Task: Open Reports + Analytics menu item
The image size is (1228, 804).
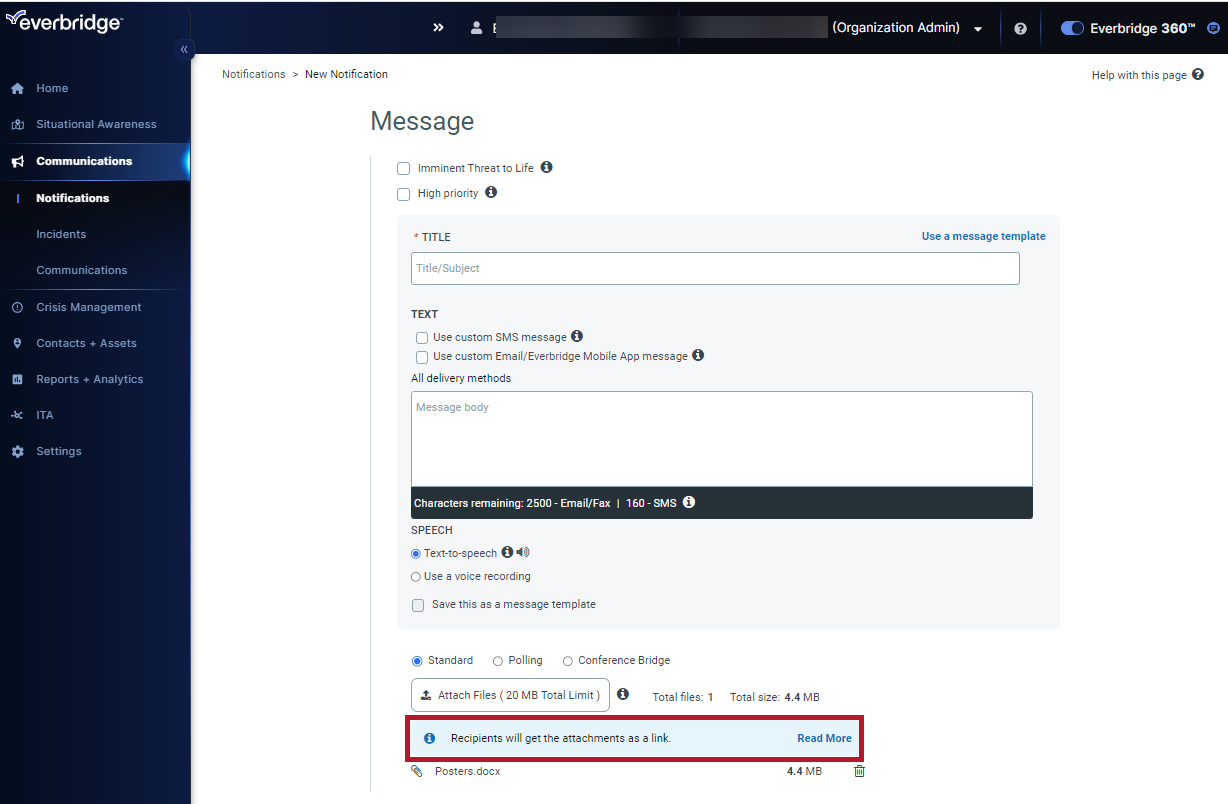Action: (90, 380)
